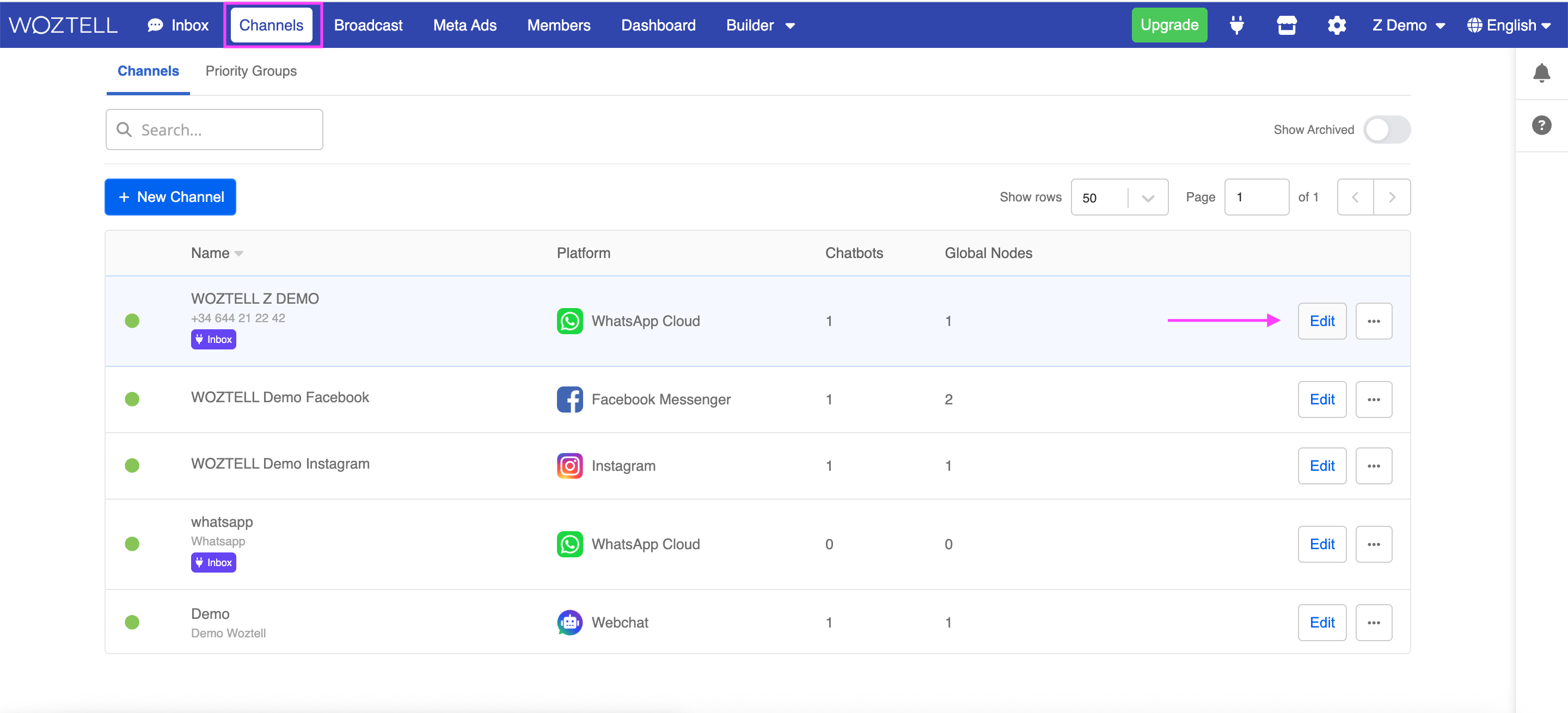Click the Chatbots column header

click(853, 253)
